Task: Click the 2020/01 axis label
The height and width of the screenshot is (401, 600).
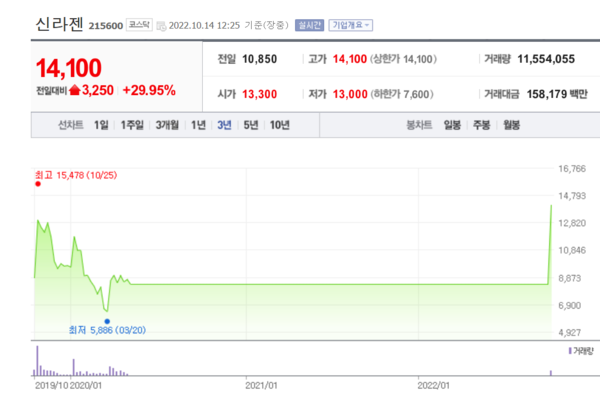Action: click(86, 385)
